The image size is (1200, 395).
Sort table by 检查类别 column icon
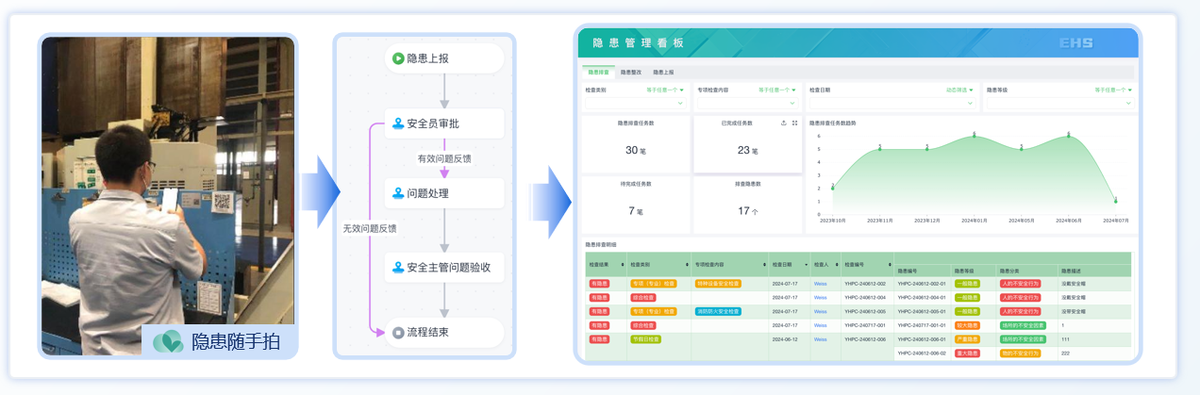pos(687,264)
